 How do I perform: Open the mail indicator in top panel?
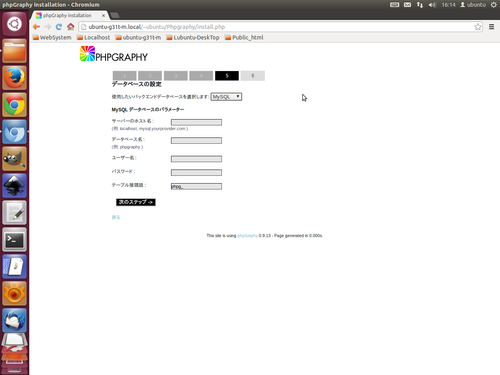tap(407, 5)
